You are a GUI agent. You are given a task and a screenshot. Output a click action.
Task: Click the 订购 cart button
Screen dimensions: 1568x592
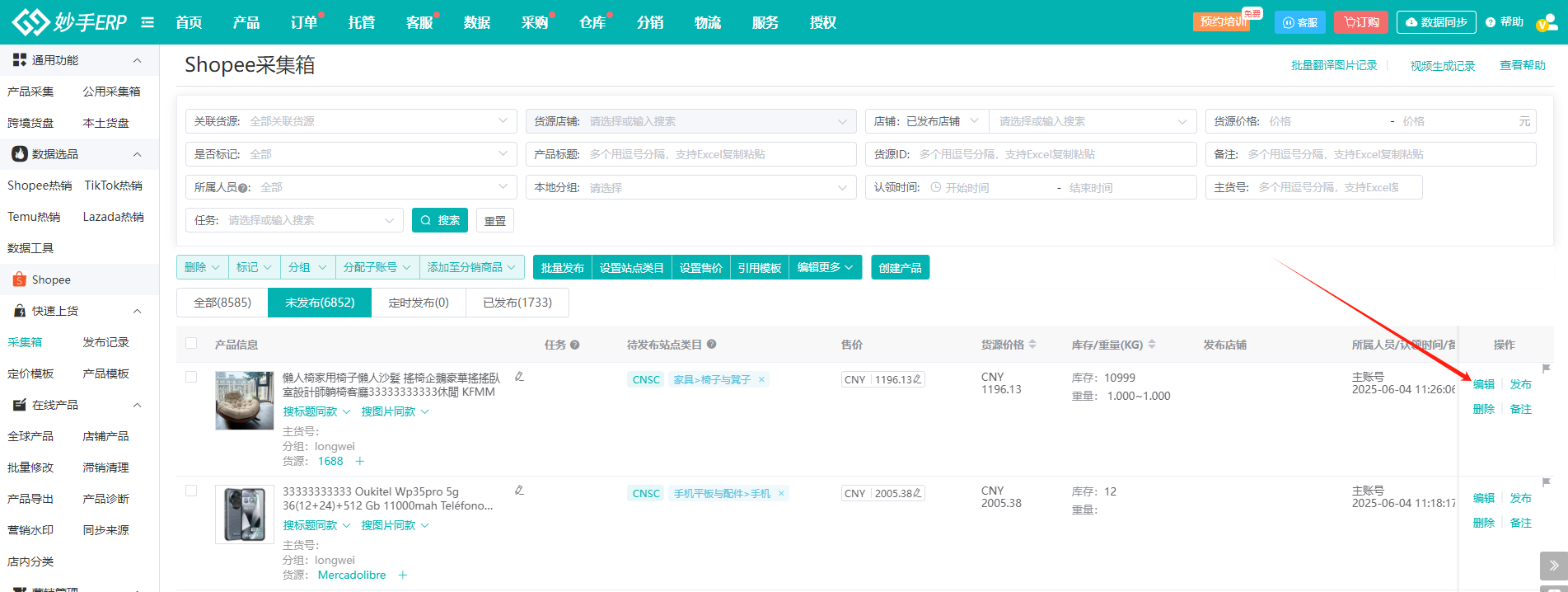(x=1361, y=22)
